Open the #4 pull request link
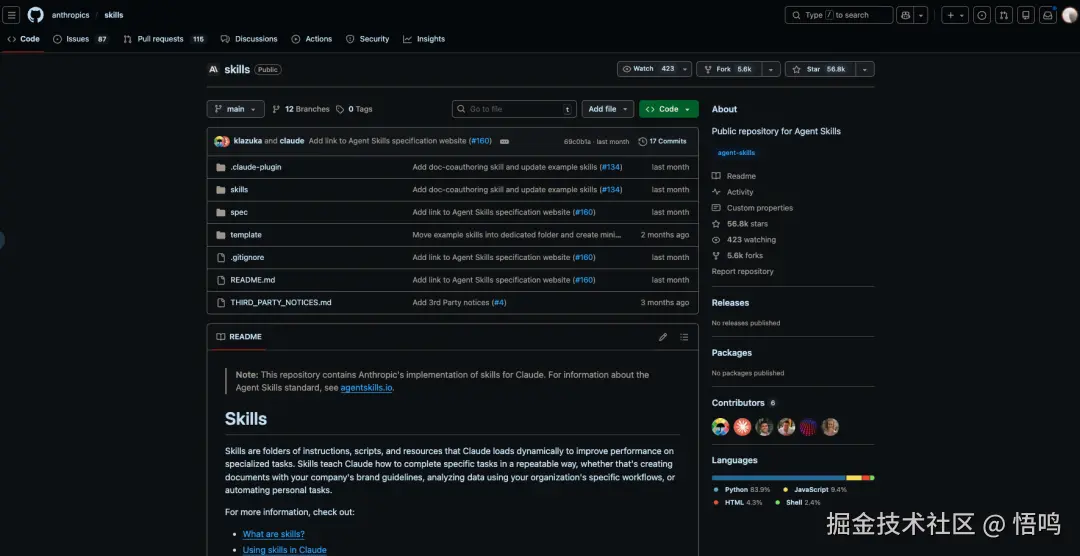 coord(499,302)
